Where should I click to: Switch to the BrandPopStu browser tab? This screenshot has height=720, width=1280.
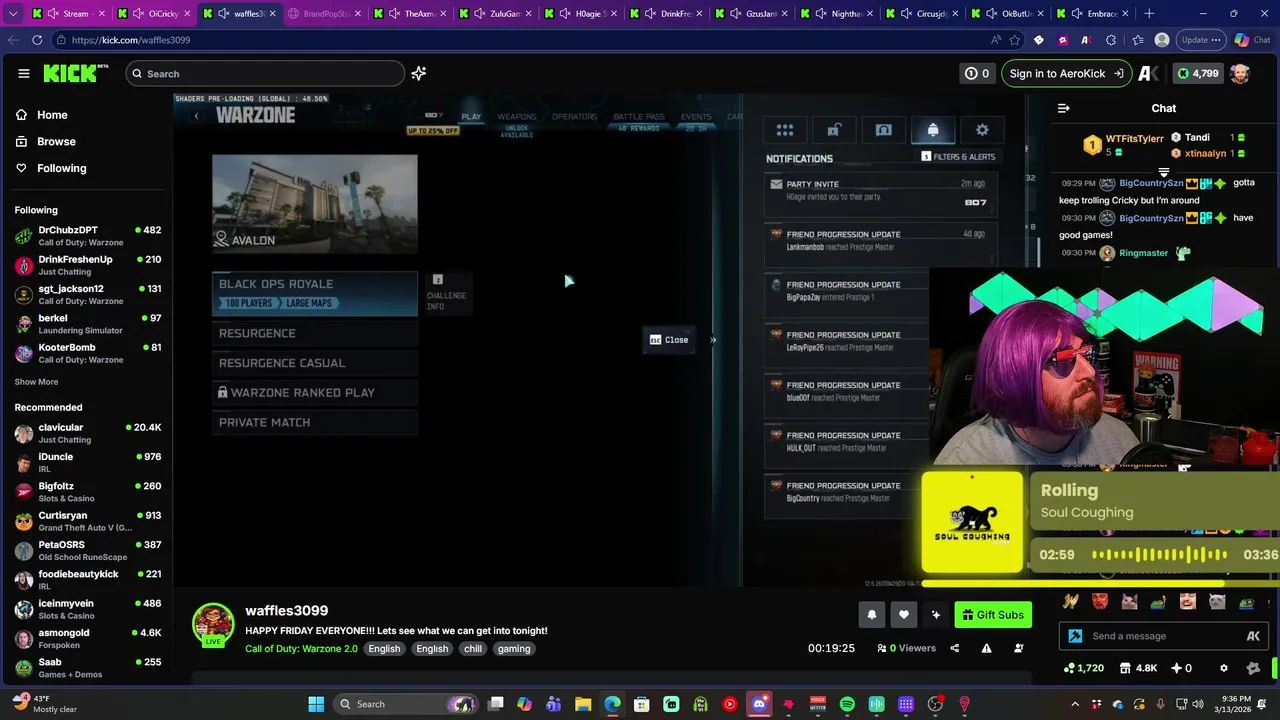[324, 14]
